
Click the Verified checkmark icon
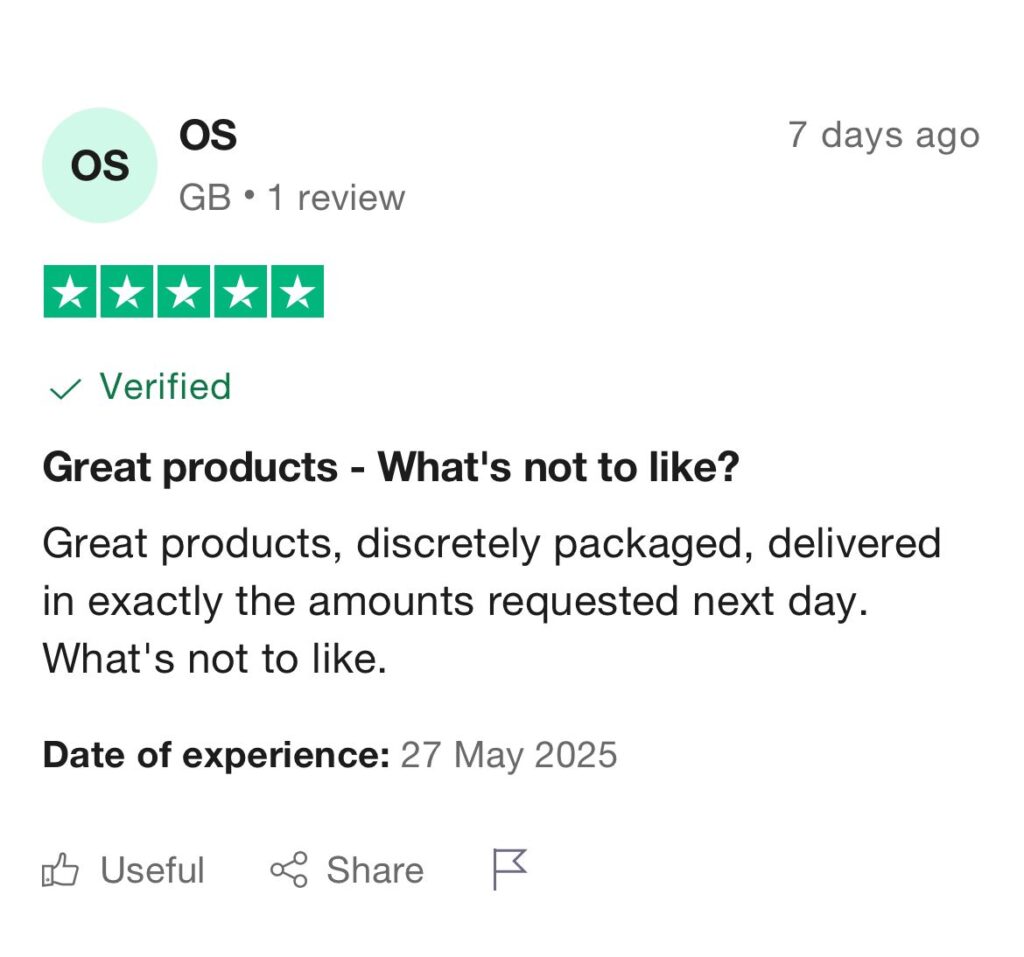pyautogui.click(x=65, y=389)
